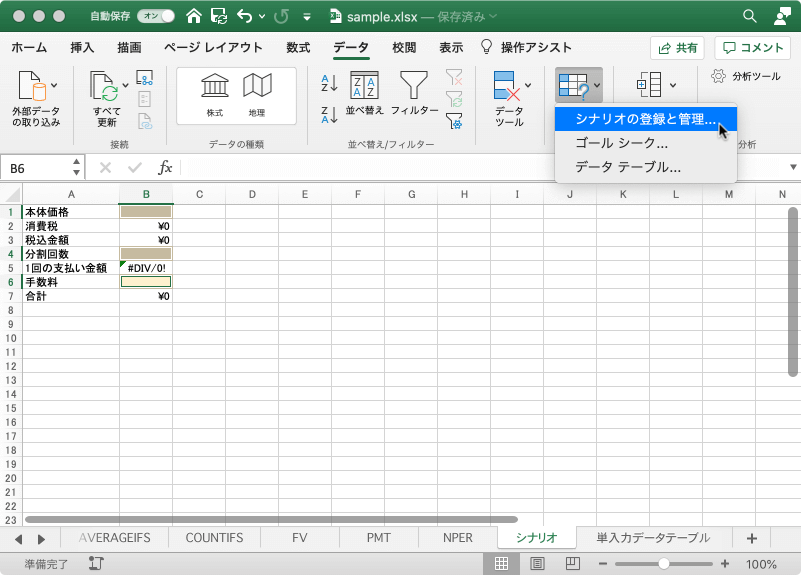The height and width of the screenshot is (575, 801).
Task: Click the accessibility status bar icon
Action: [x=96, y=564]
